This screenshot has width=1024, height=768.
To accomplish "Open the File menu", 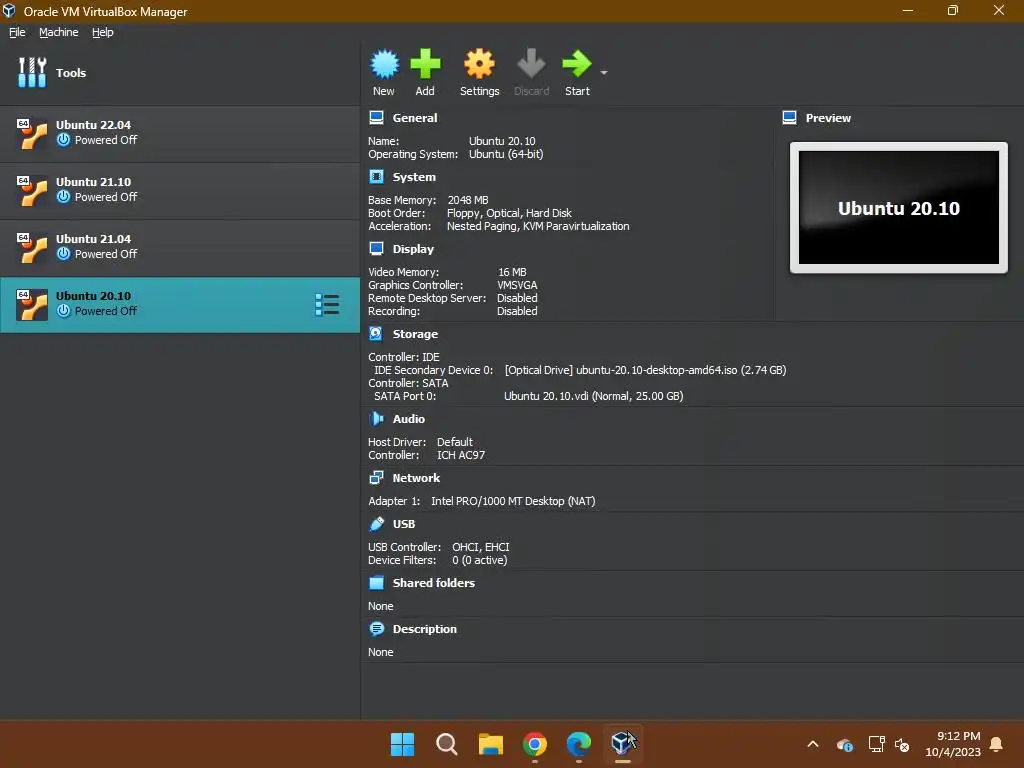I will tap(17, 32).
